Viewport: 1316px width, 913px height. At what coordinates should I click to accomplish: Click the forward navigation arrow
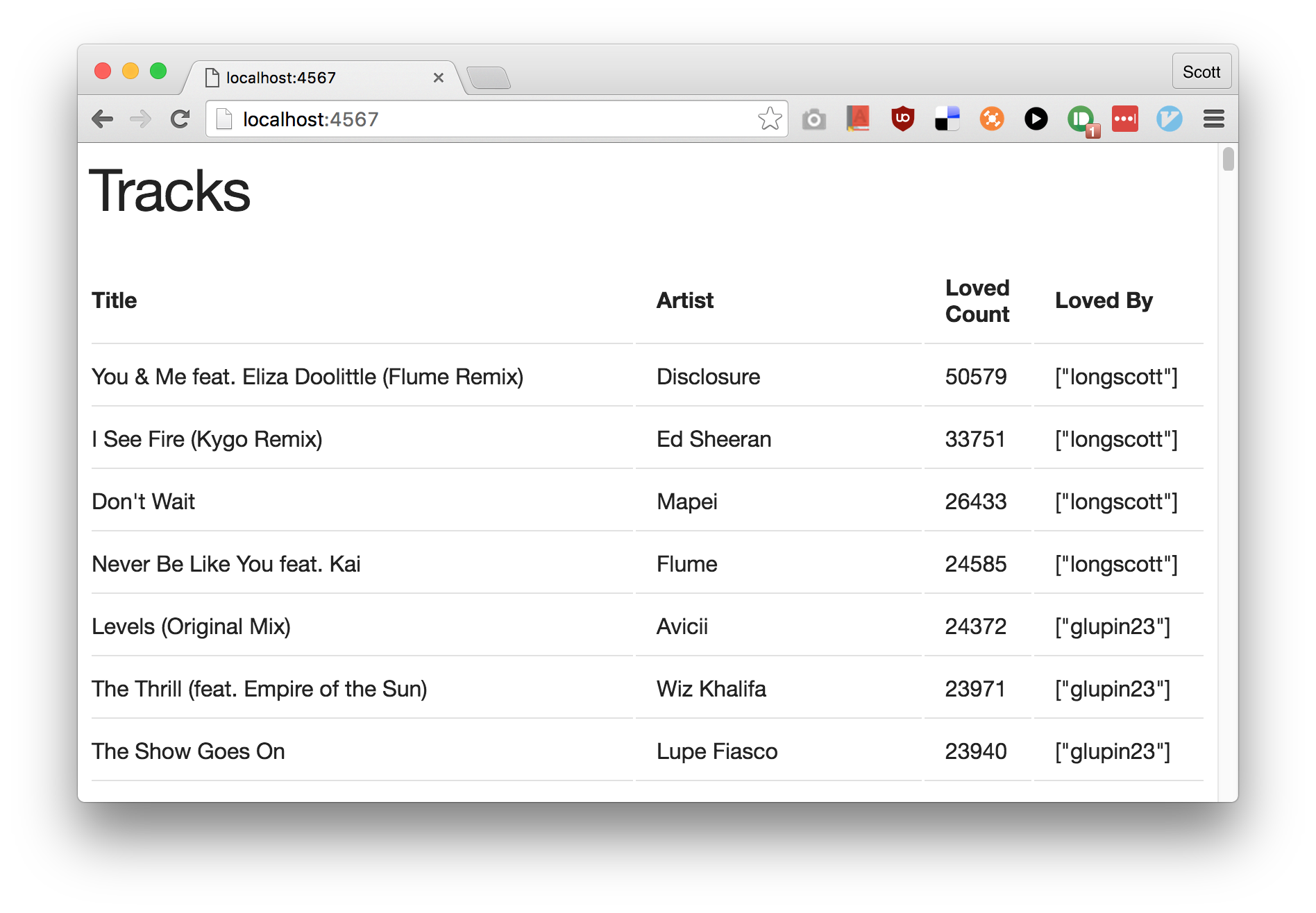141,119
